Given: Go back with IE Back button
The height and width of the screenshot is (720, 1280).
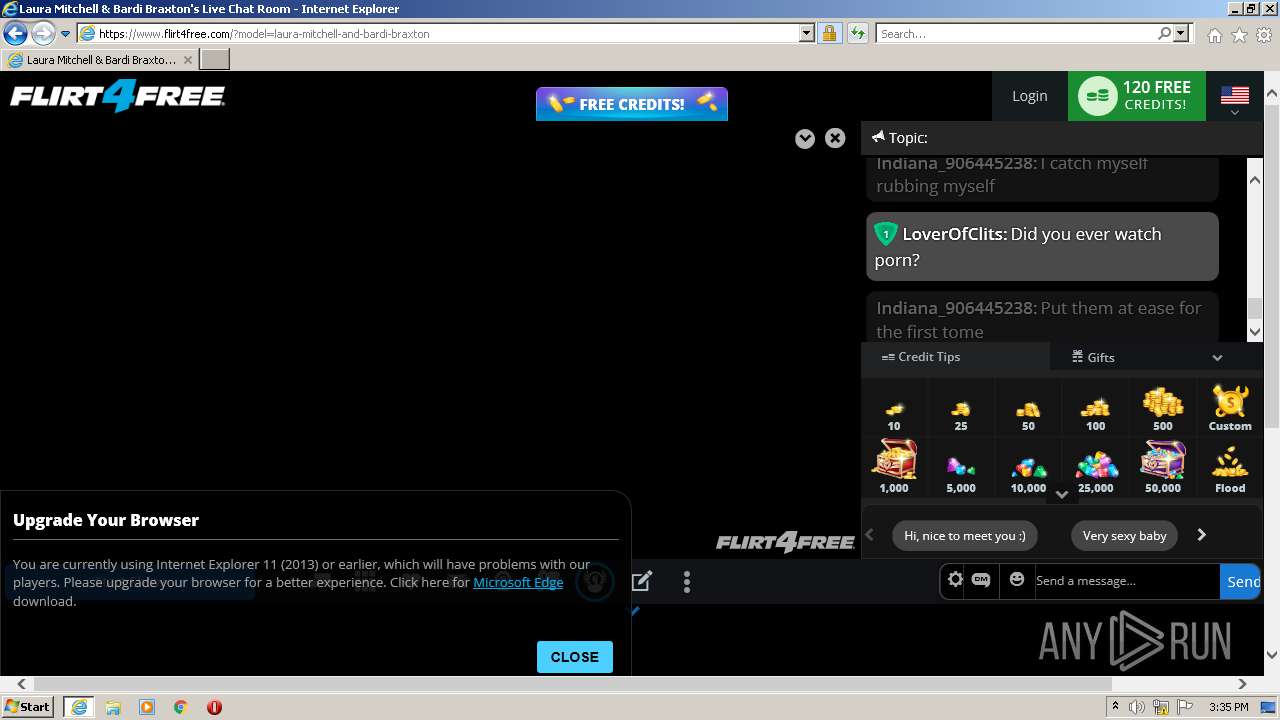Looking at the screenshot, I should click(x=15, y=33).
